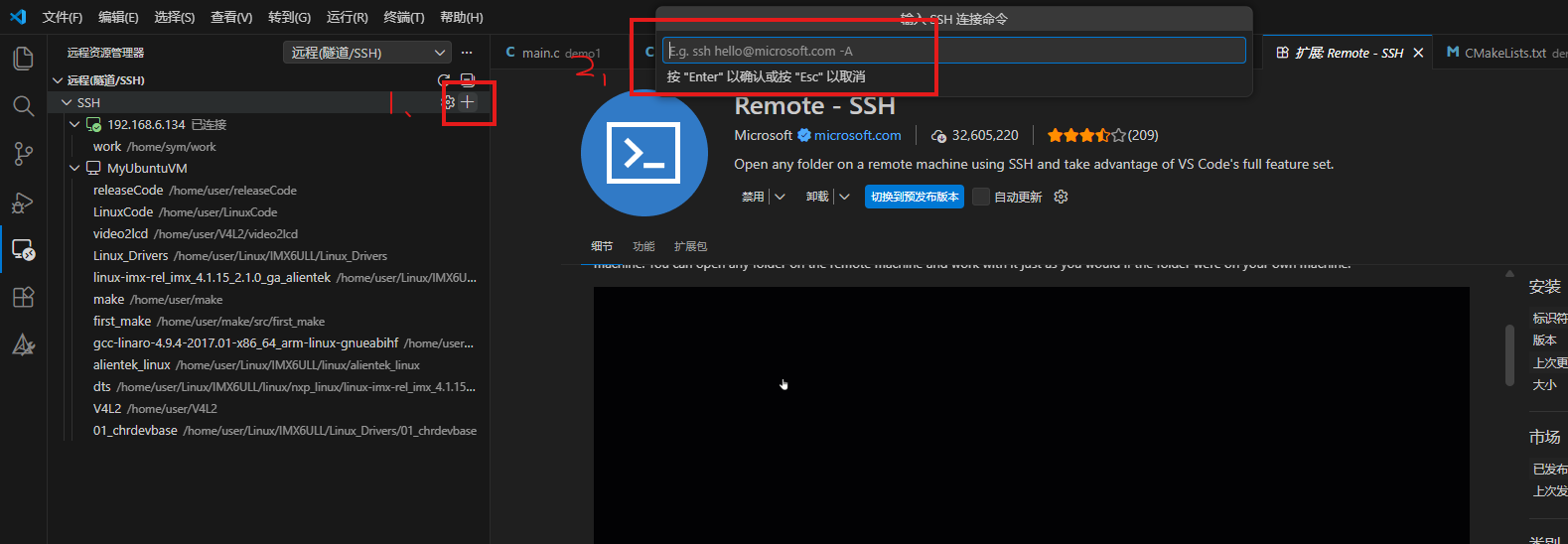Image resolution: width=1568 pixels, height=544 pixels.
Task: Open the extension settings gear next to auto update
Action: [x=1061, y=197]
